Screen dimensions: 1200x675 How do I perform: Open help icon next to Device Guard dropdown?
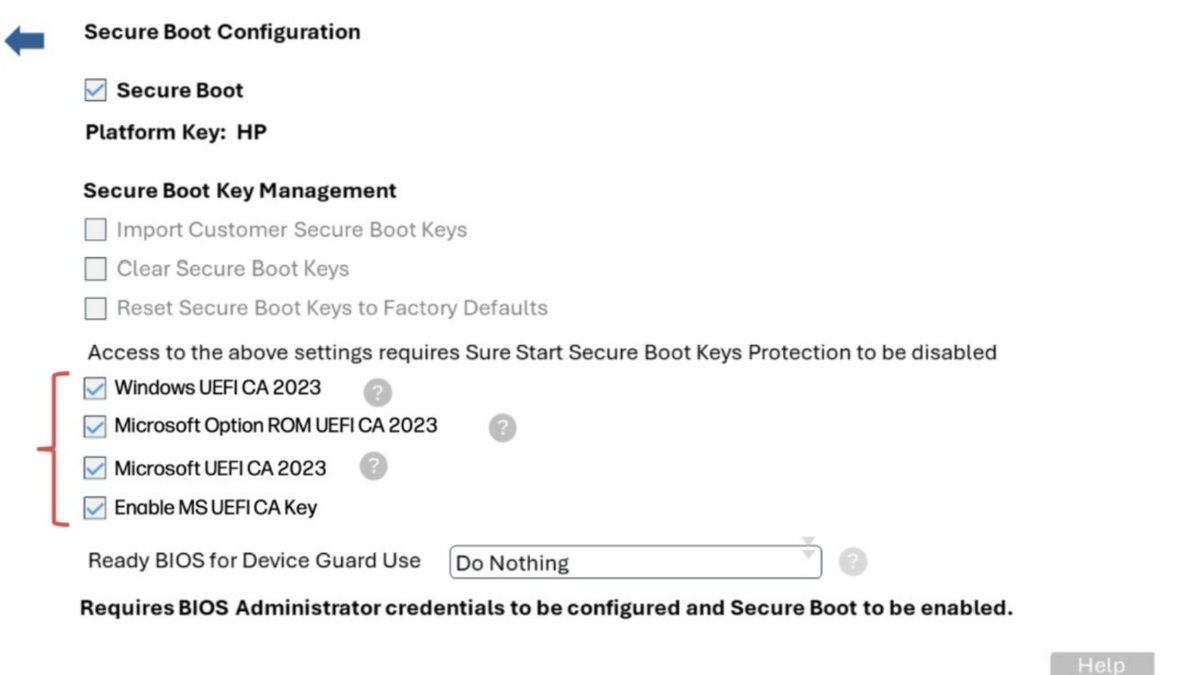[x=852, y=562]
